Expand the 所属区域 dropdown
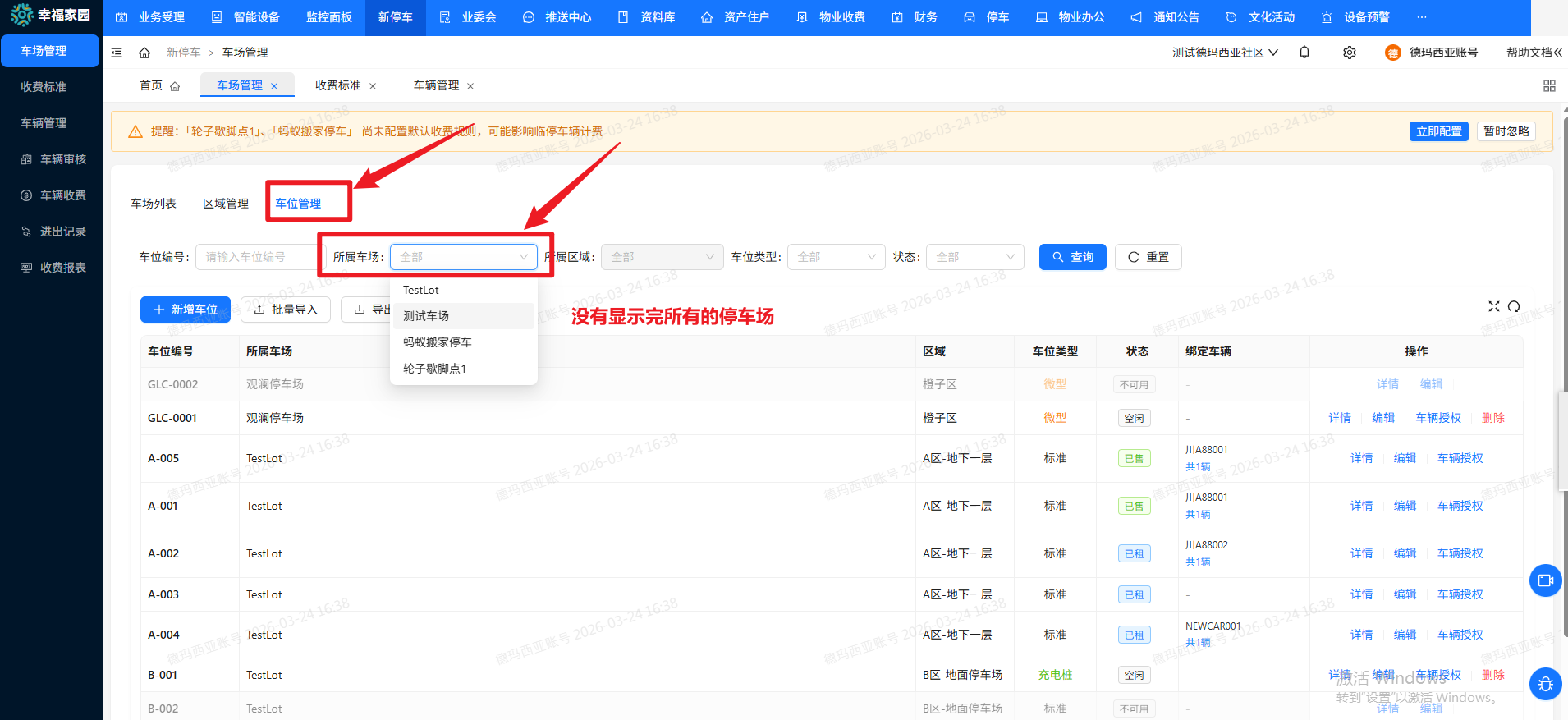1568x720 pixels. click(x=662, y=257)
